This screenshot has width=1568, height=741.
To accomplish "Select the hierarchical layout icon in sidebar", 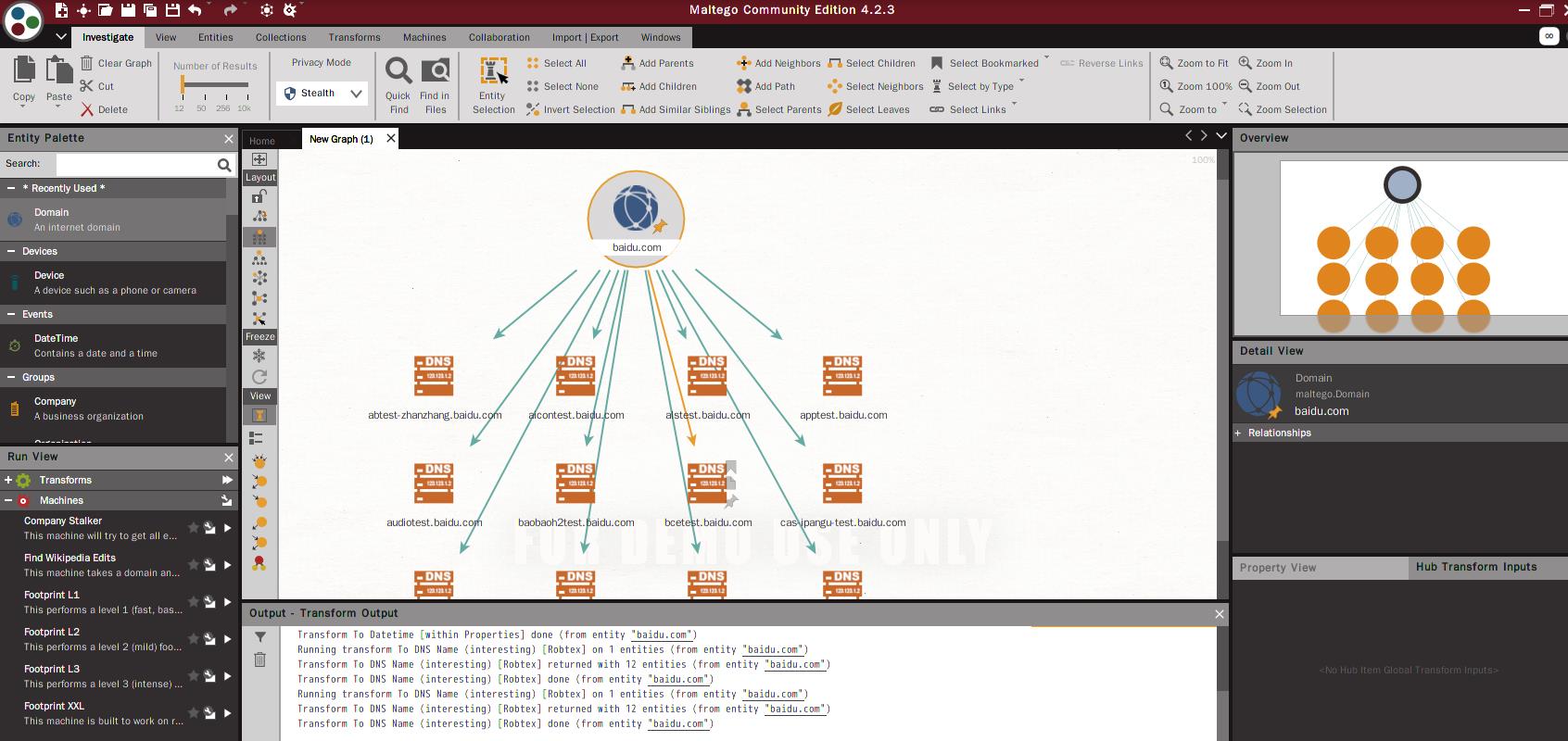I will pyautogui.click(x=259, y=257).
